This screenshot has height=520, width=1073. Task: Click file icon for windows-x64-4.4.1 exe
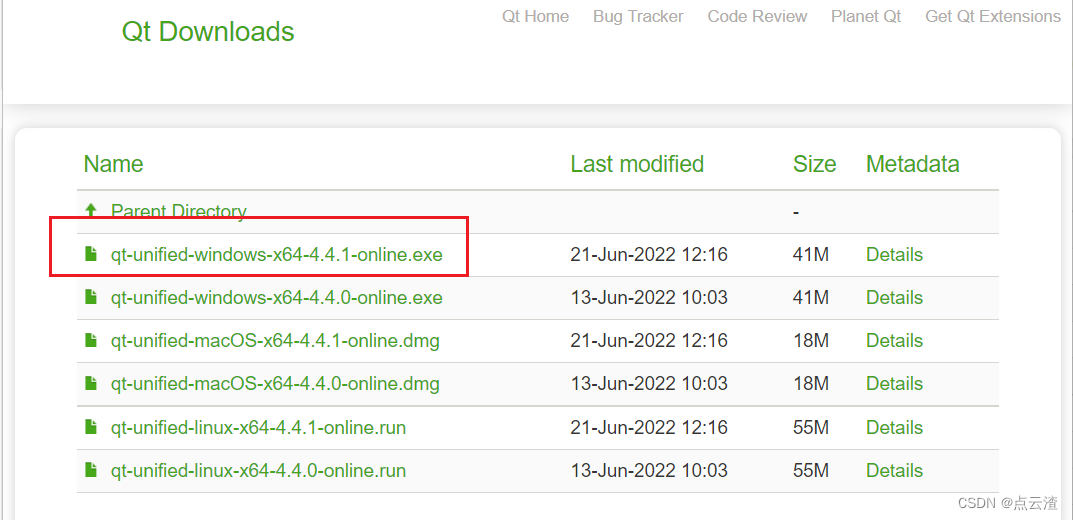point(90,254)
